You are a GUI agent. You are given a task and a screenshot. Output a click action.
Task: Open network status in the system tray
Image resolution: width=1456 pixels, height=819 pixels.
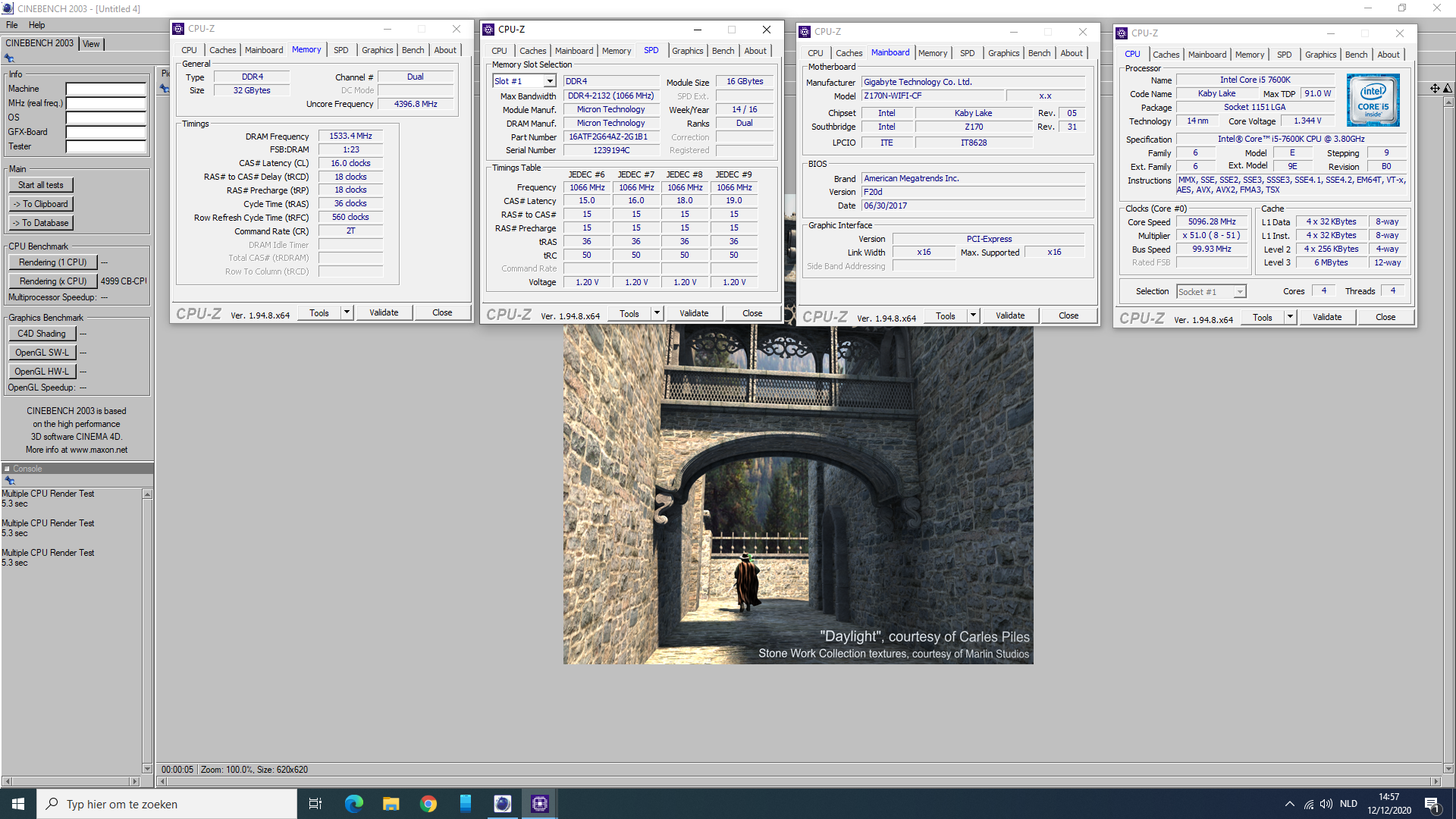(1309, 804)
